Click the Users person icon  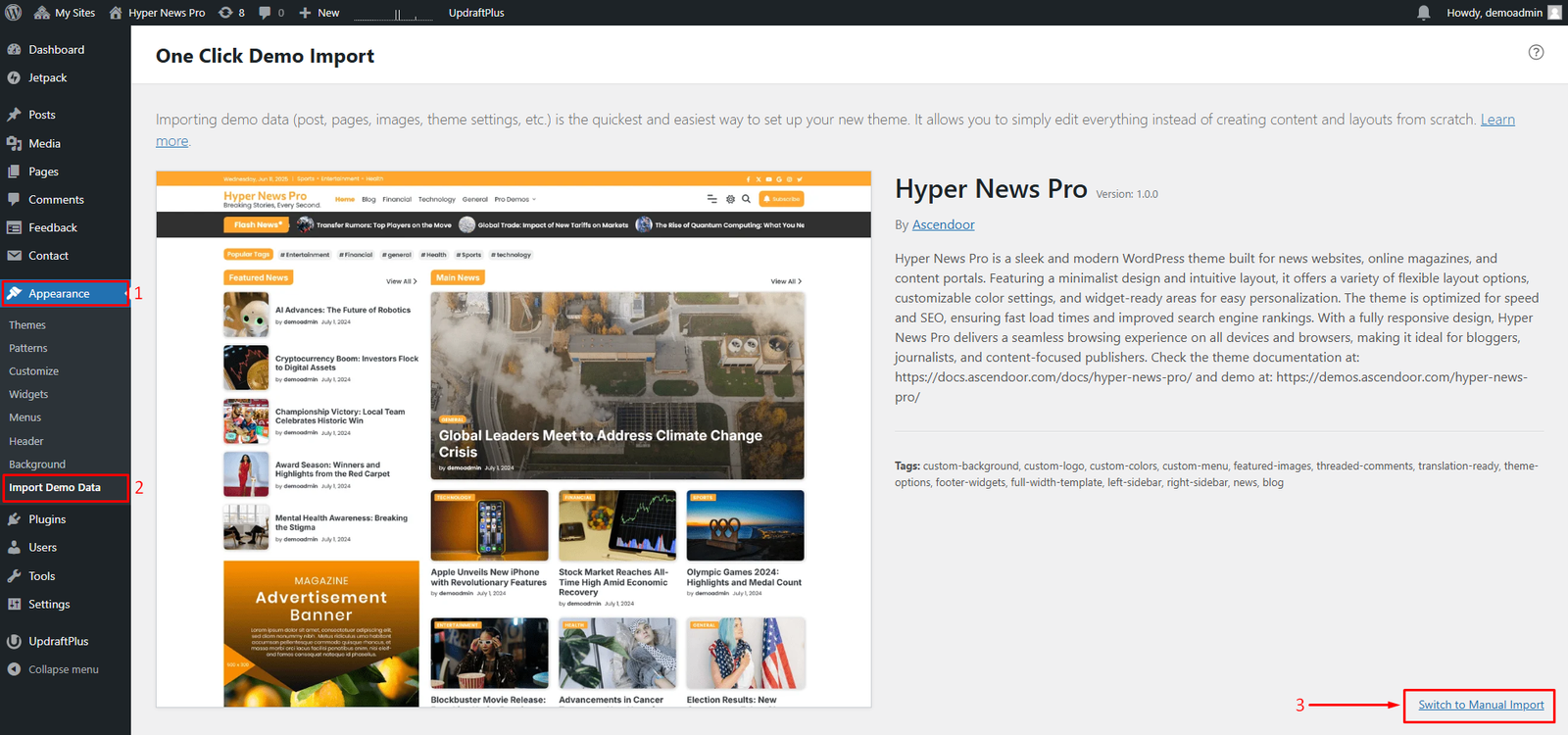[14, 548]
